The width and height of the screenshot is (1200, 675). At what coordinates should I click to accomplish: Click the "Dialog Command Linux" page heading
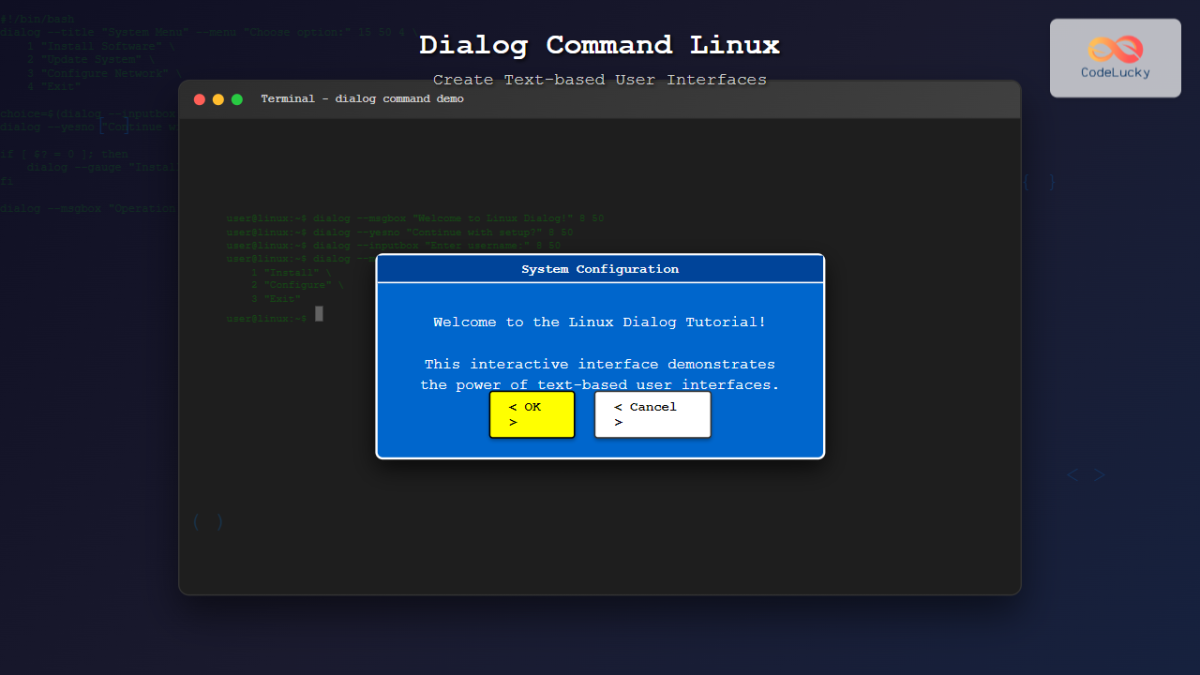[x=600, y=44]
